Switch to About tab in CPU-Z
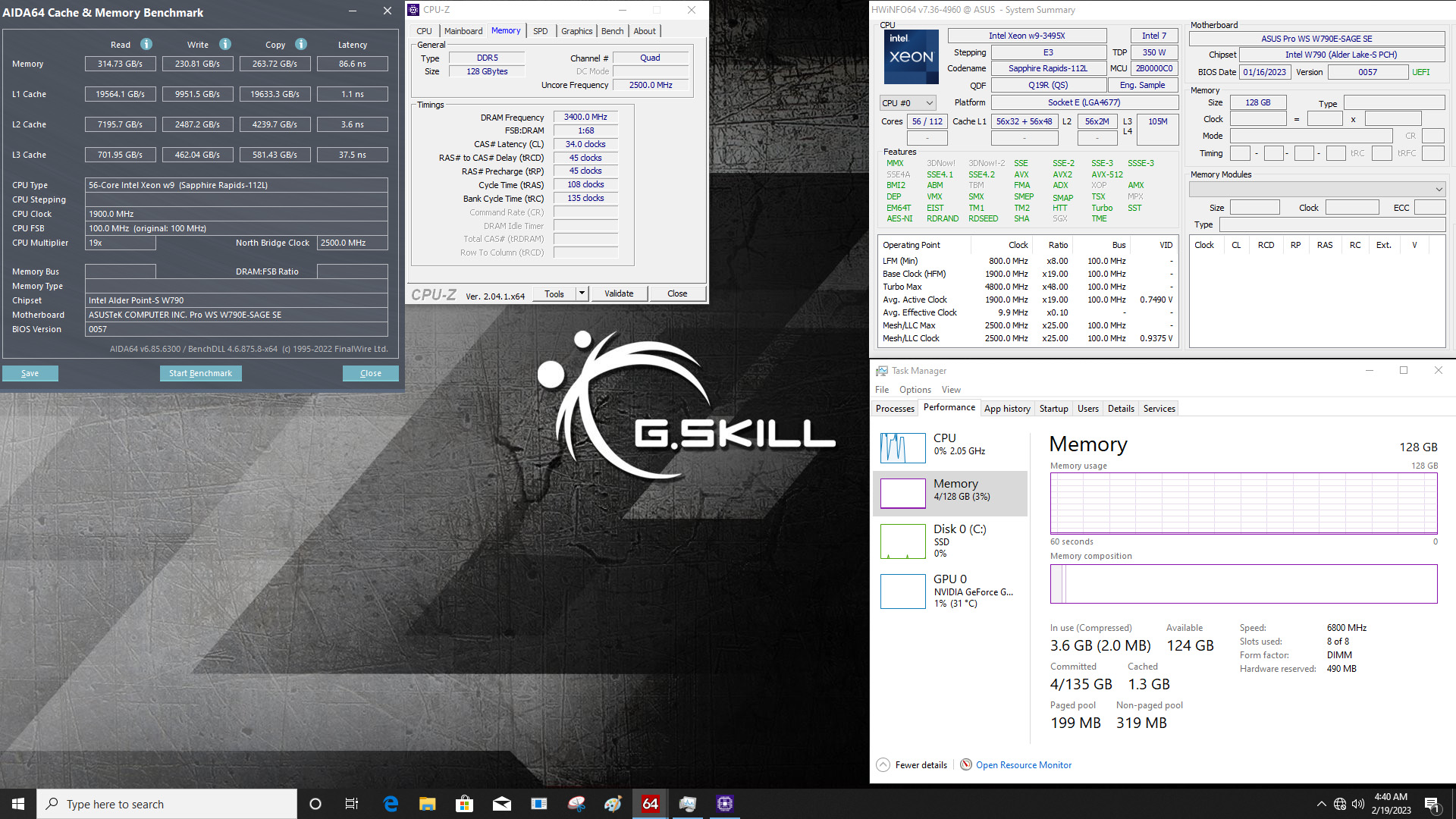The height and width of the screenshot is (819, 1456). (x=645, y=31)
